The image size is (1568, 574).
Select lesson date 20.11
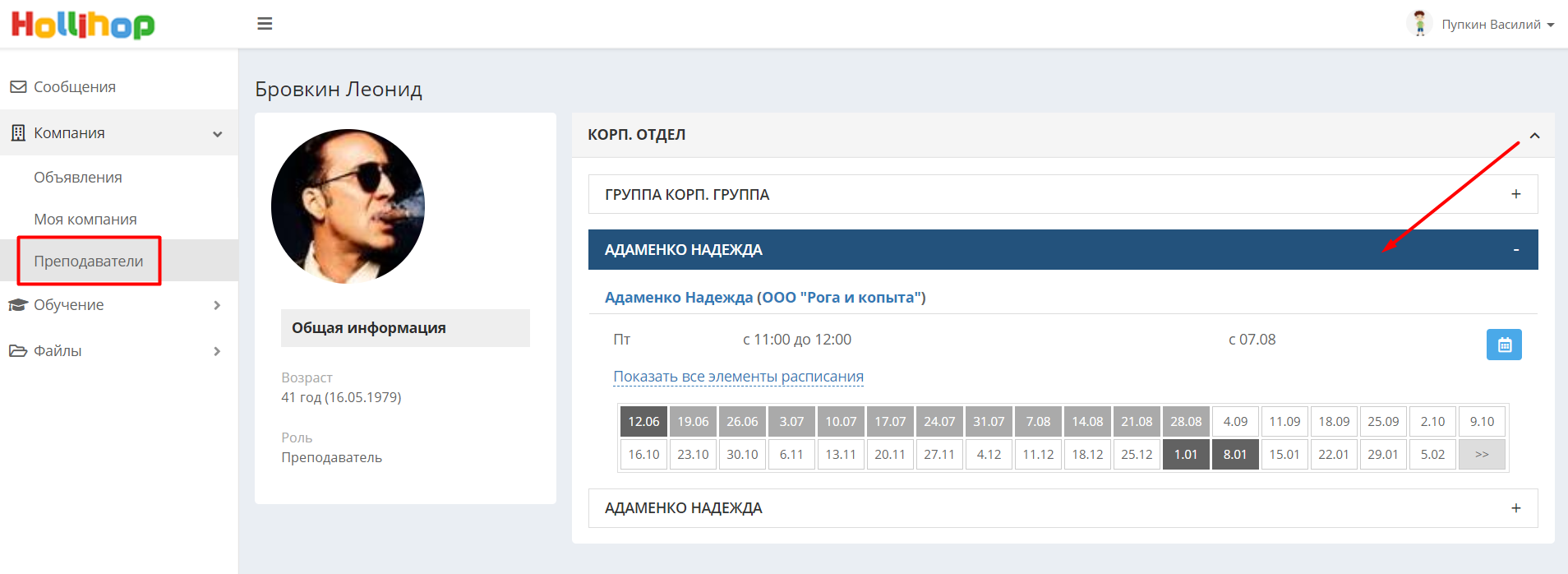click(x=890, y=455)
